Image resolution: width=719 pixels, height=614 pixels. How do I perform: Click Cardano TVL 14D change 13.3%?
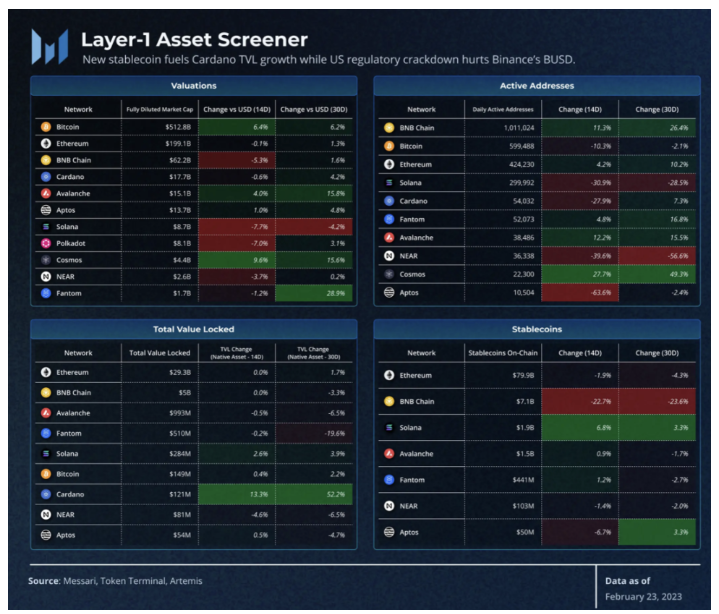click(x=237, y=494)
